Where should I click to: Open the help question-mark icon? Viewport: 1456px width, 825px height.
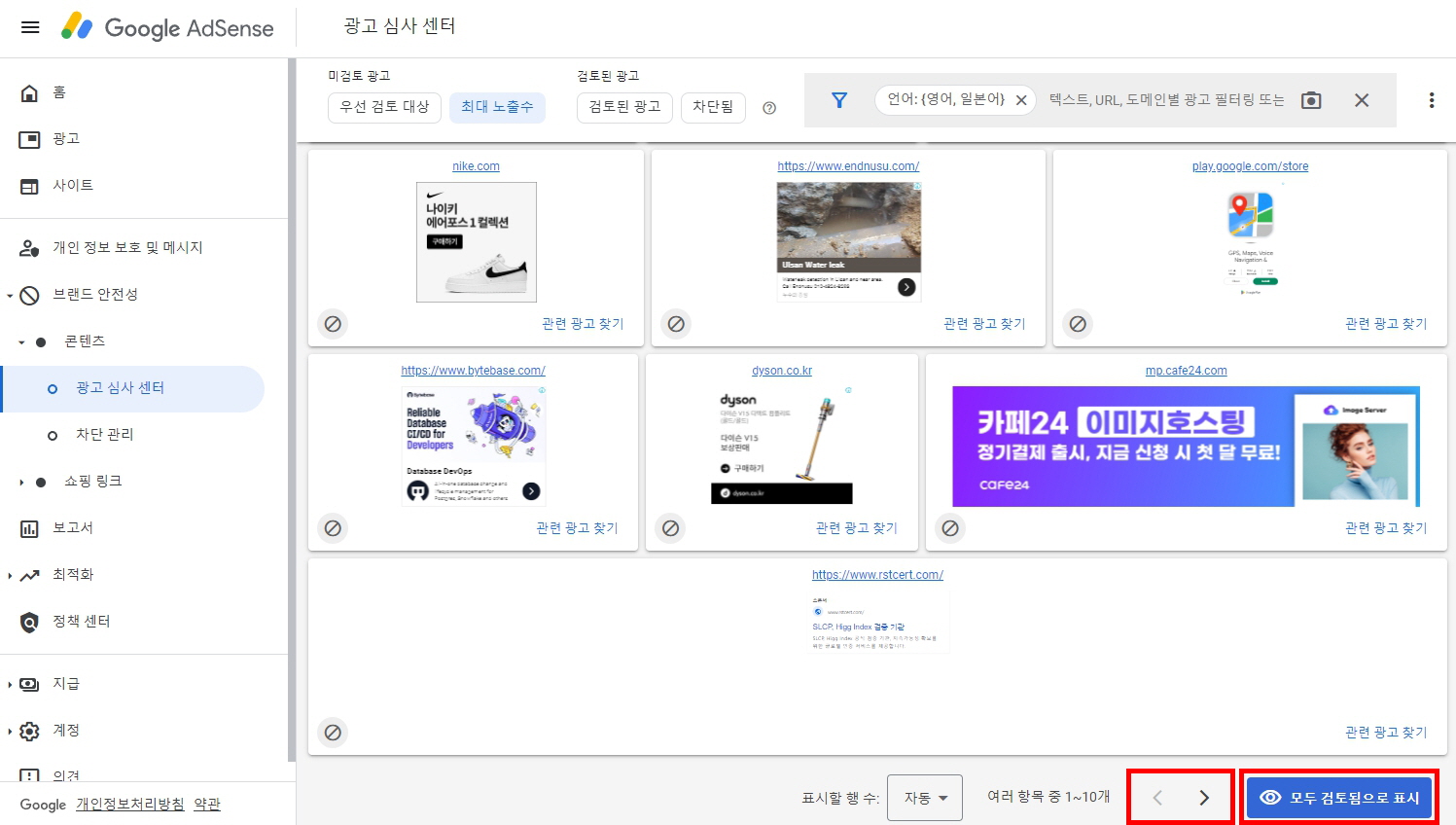coord(769,108)
